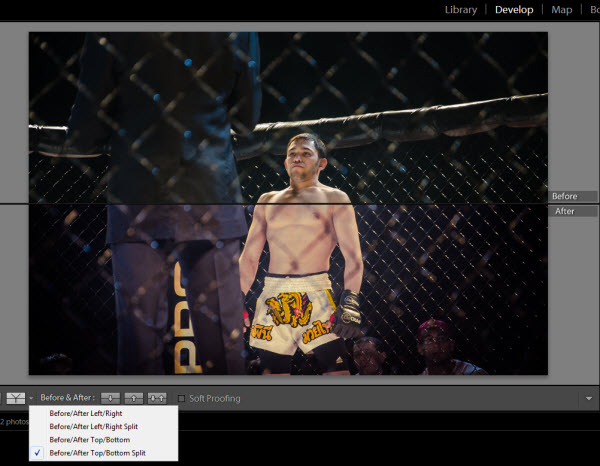Viewport: 600px width, 466px height.
Task: Open the Develop module tab
Action: [514, 10]
